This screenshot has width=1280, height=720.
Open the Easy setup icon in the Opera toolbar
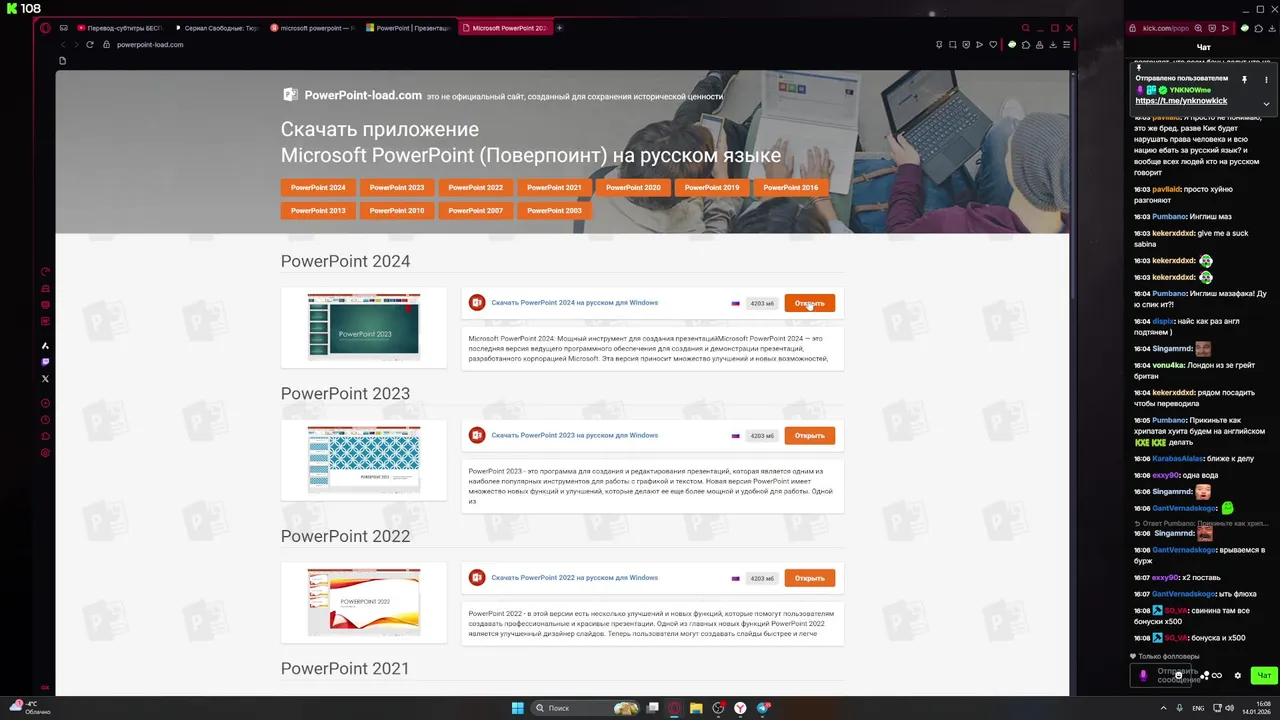pyautogui.click(x=1066, y=45)
